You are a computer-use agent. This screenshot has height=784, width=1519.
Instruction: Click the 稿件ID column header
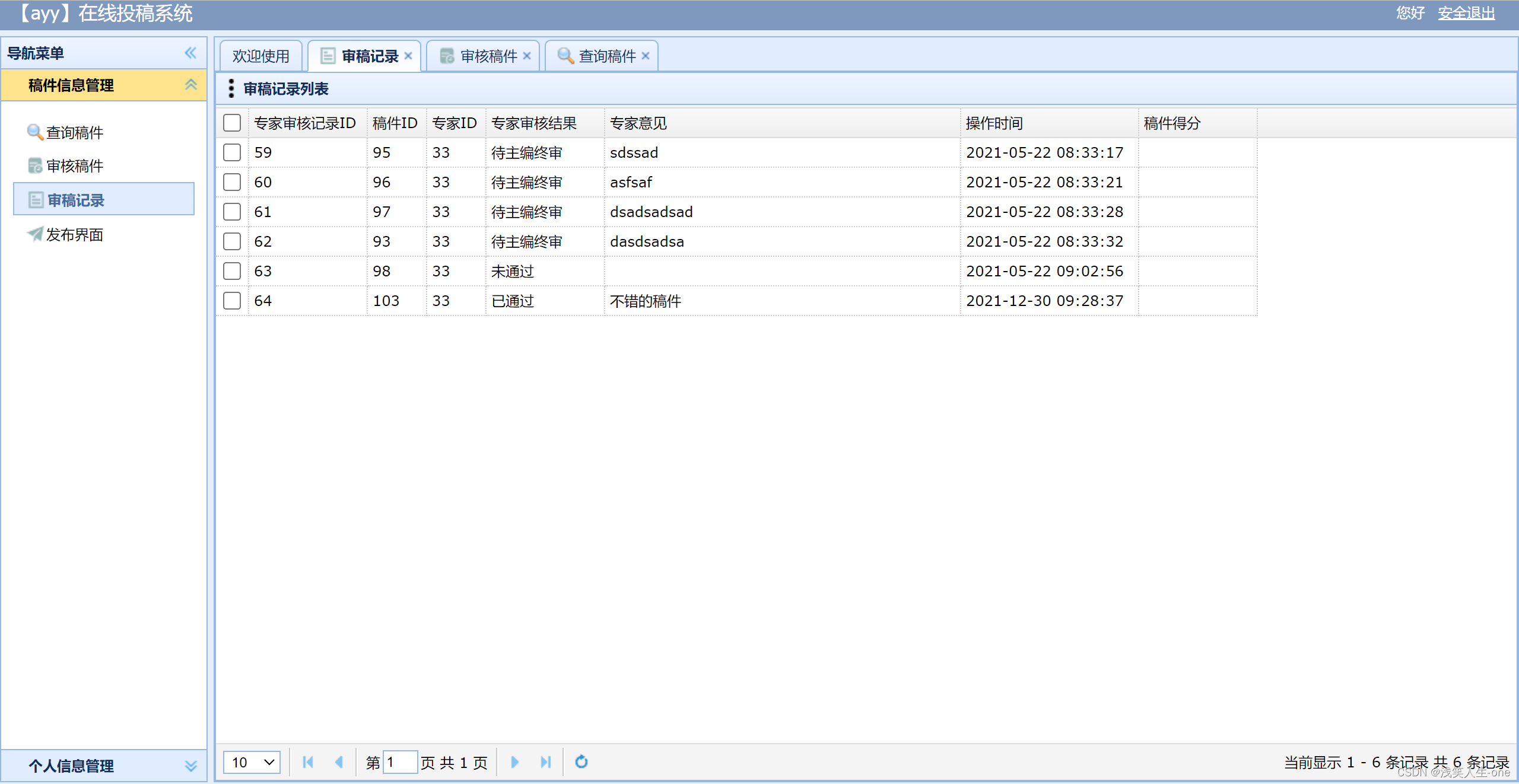point(397,123)
